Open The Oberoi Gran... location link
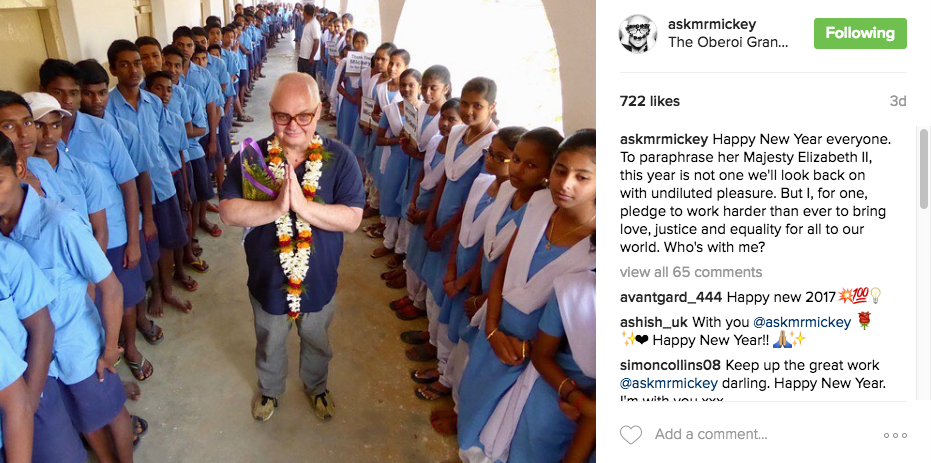 click(x=728, y=43)
